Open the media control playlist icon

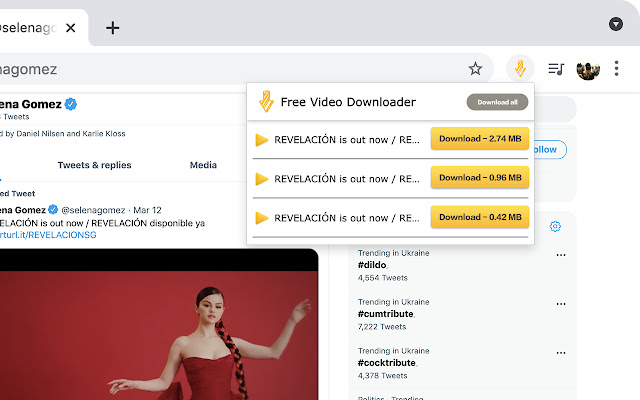[556, 69]
